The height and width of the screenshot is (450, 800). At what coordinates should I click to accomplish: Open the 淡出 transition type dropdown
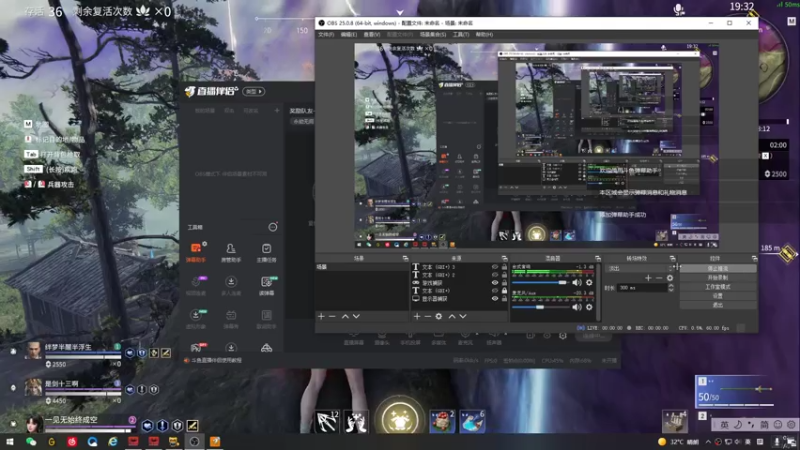point(640,268)
